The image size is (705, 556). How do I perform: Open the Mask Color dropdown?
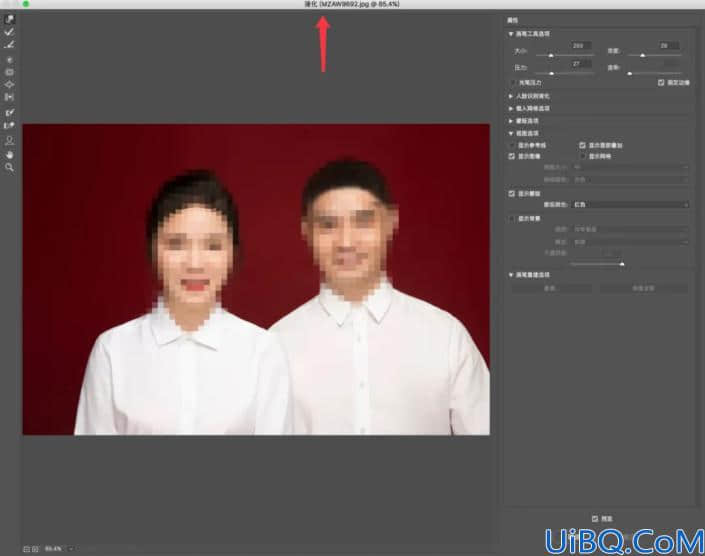point(630,205)
